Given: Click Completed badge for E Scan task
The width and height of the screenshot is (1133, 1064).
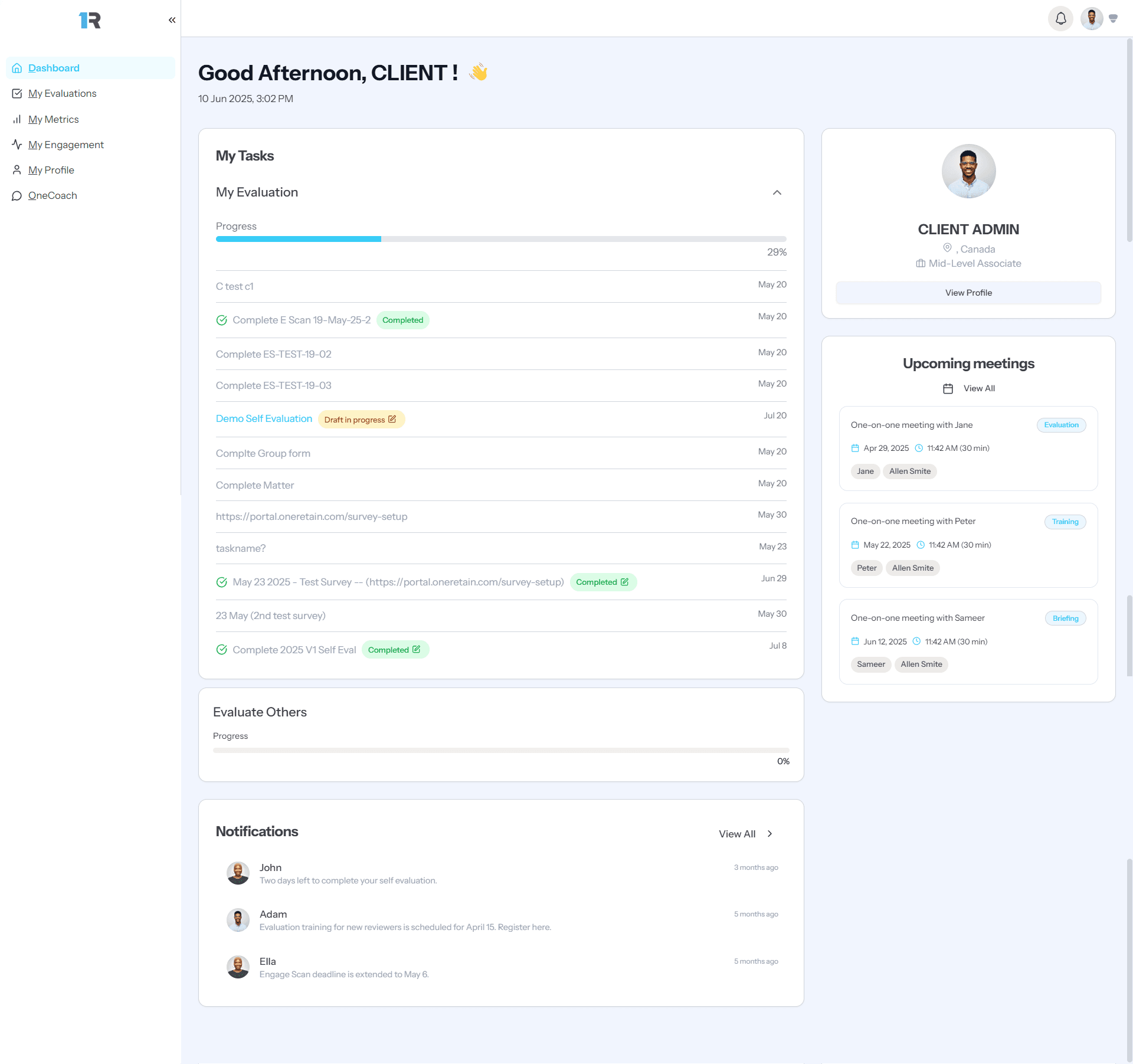Looking at the screenshot, I should click(402, 320).
